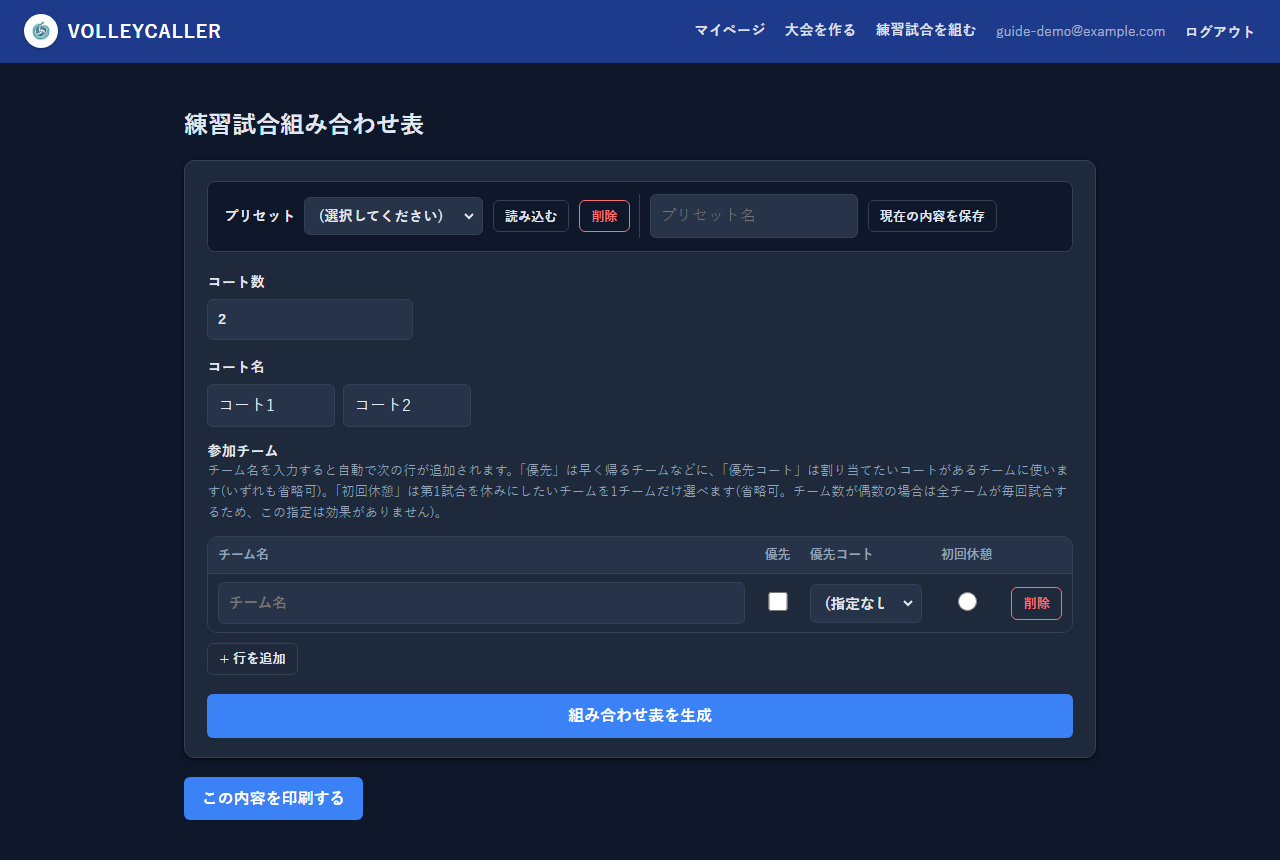Open the プリセット selection dropdown
The width and height of the screenshot is (1280, 860).
pyautogui.click(x=393, y=216)
